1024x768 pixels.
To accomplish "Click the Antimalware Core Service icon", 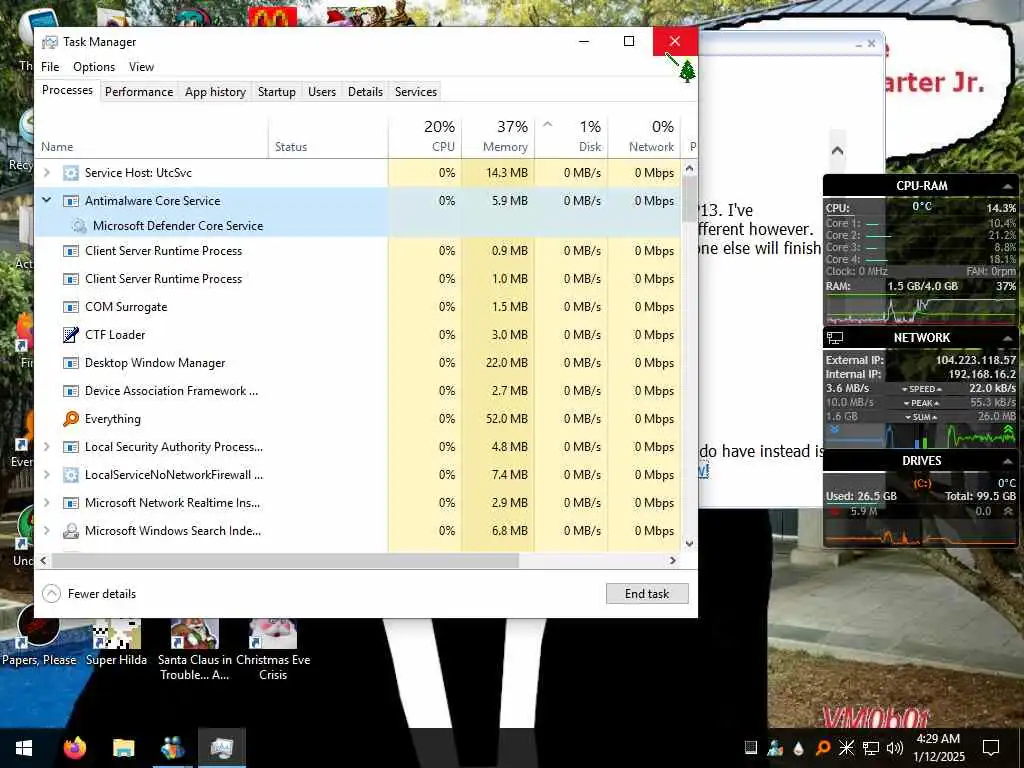I will click(71, 201).
